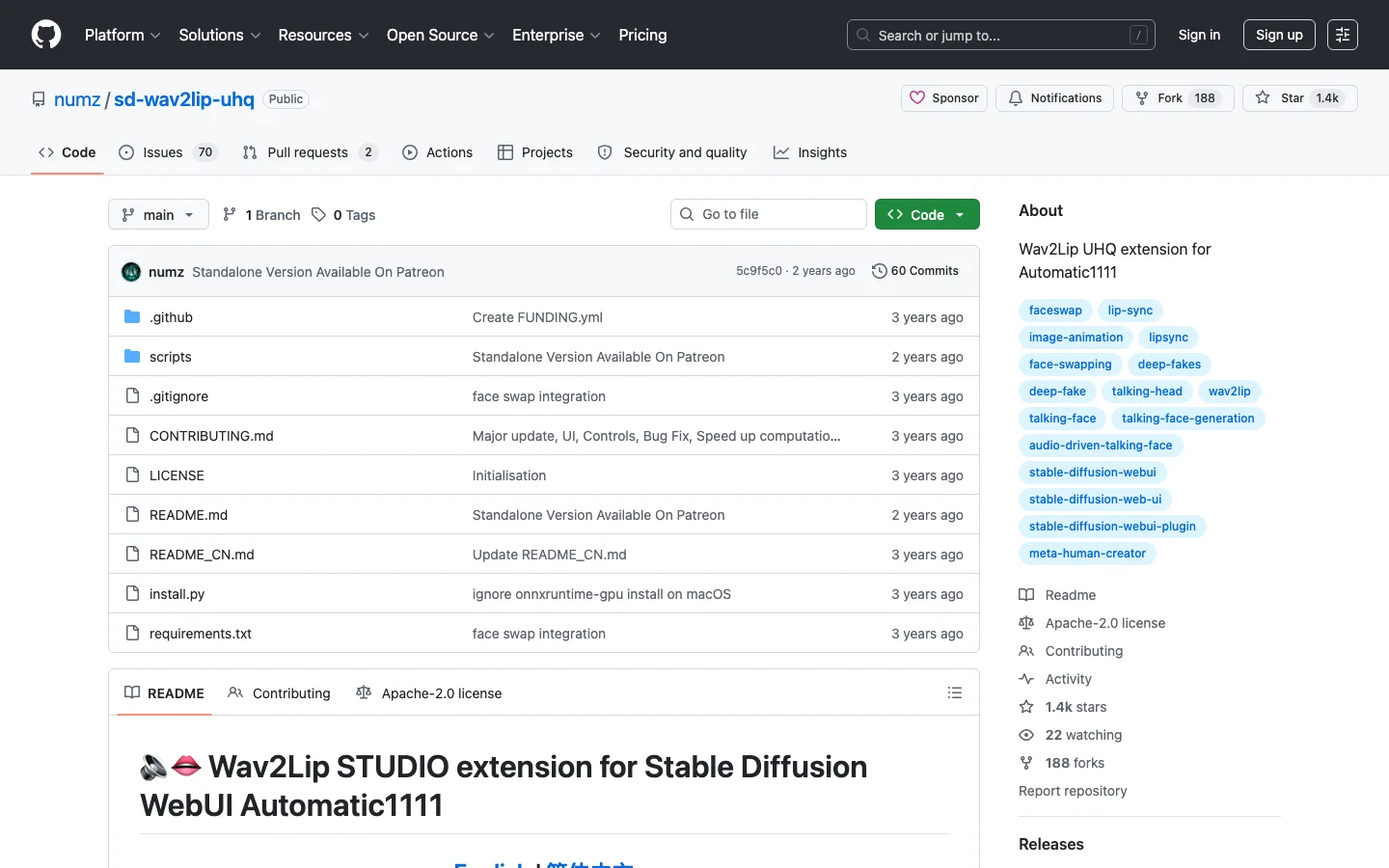This screenshot has height=868, width=1389.
Task: Click the star icon beside 1.4k stars
Action: point(1026,707)
